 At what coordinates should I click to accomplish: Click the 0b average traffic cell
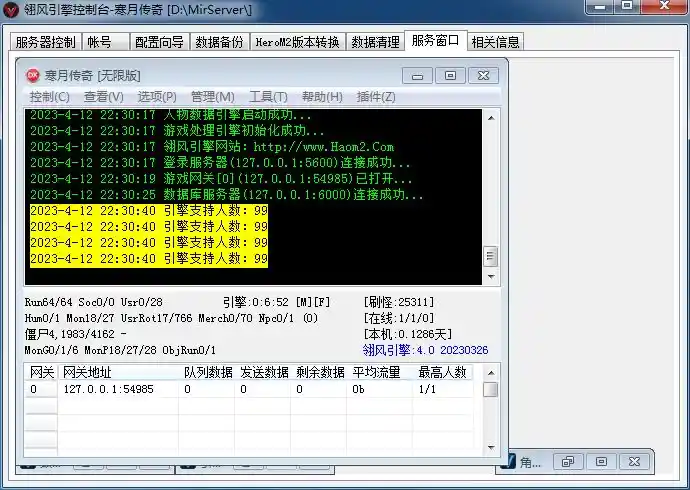tap(379, 389)
